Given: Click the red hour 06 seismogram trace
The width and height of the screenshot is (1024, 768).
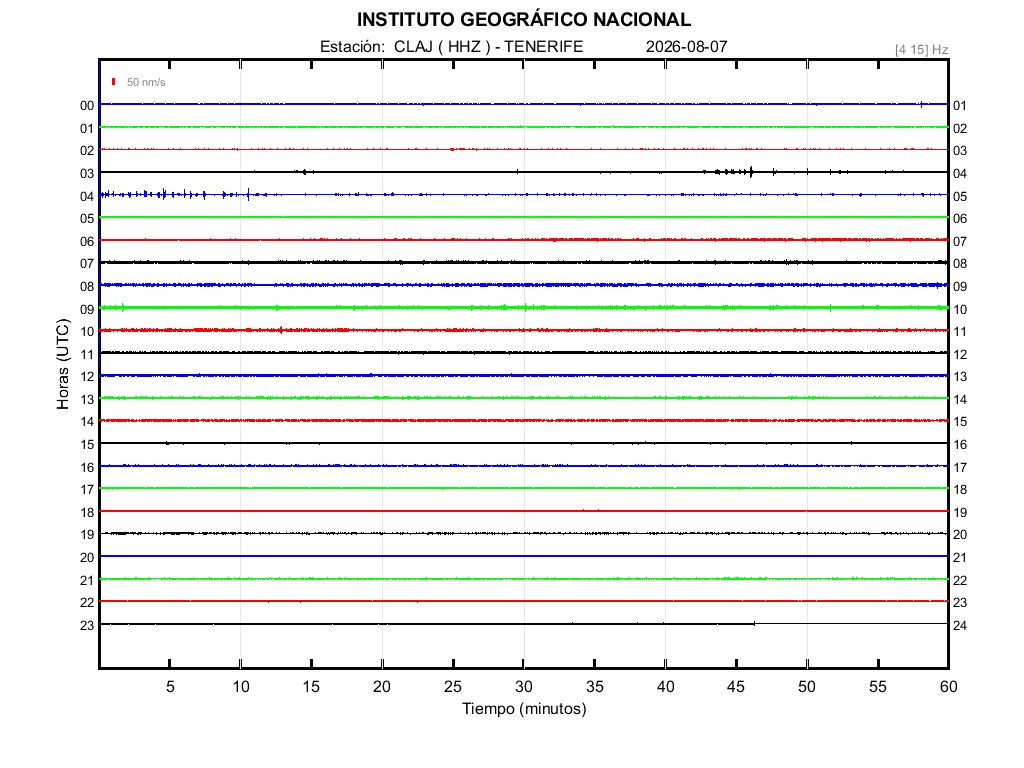Looking at the screenshot, I should 524,240.
